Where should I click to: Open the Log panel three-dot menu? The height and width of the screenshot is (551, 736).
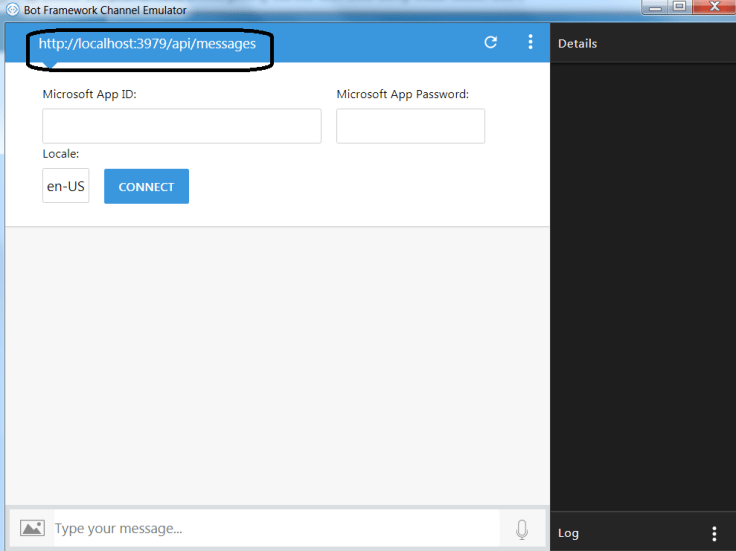pos(714,533)
